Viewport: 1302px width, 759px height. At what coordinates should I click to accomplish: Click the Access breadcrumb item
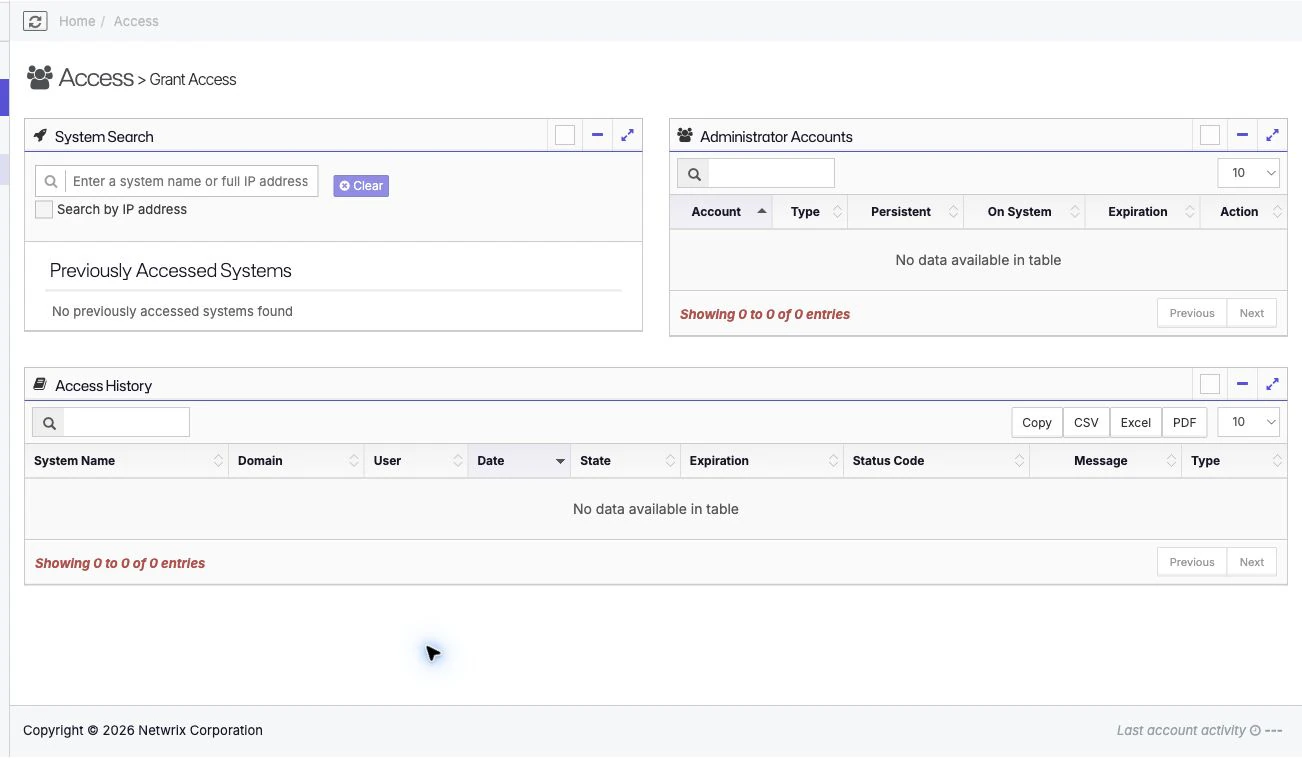tap(136, 21)
